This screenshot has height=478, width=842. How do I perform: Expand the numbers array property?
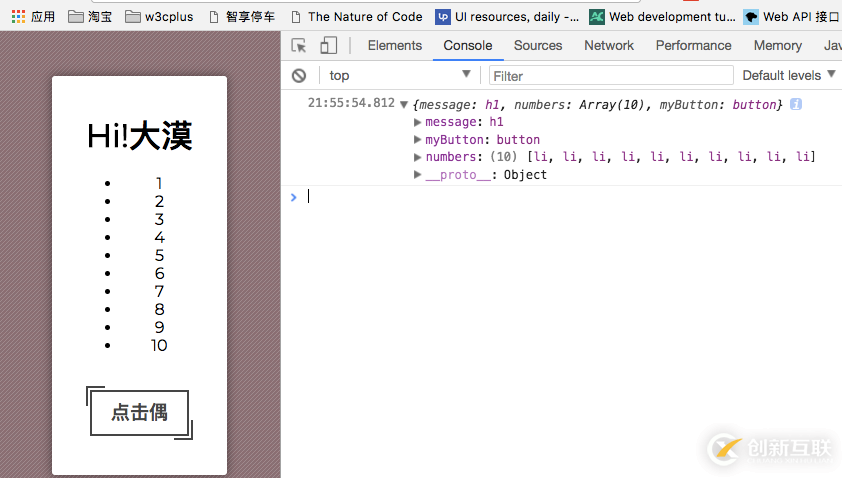(x=417, y=157)
